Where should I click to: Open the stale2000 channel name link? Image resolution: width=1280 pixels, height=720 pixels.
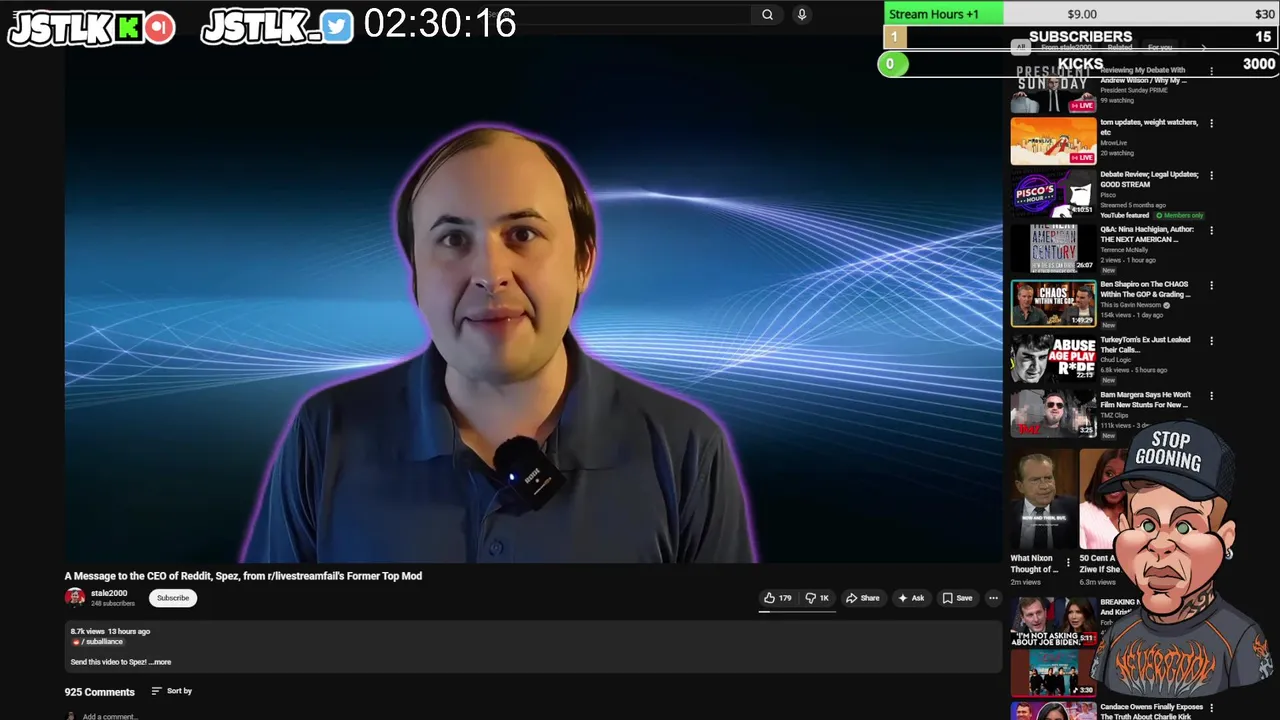(109, 593)
